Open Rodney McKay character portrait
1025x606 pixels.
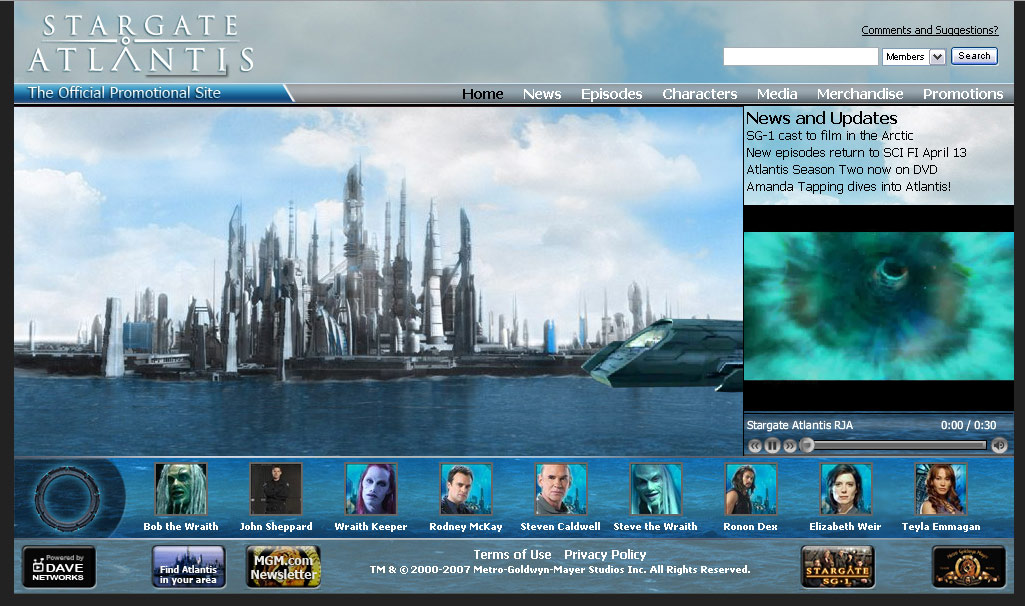pos(466,490)
